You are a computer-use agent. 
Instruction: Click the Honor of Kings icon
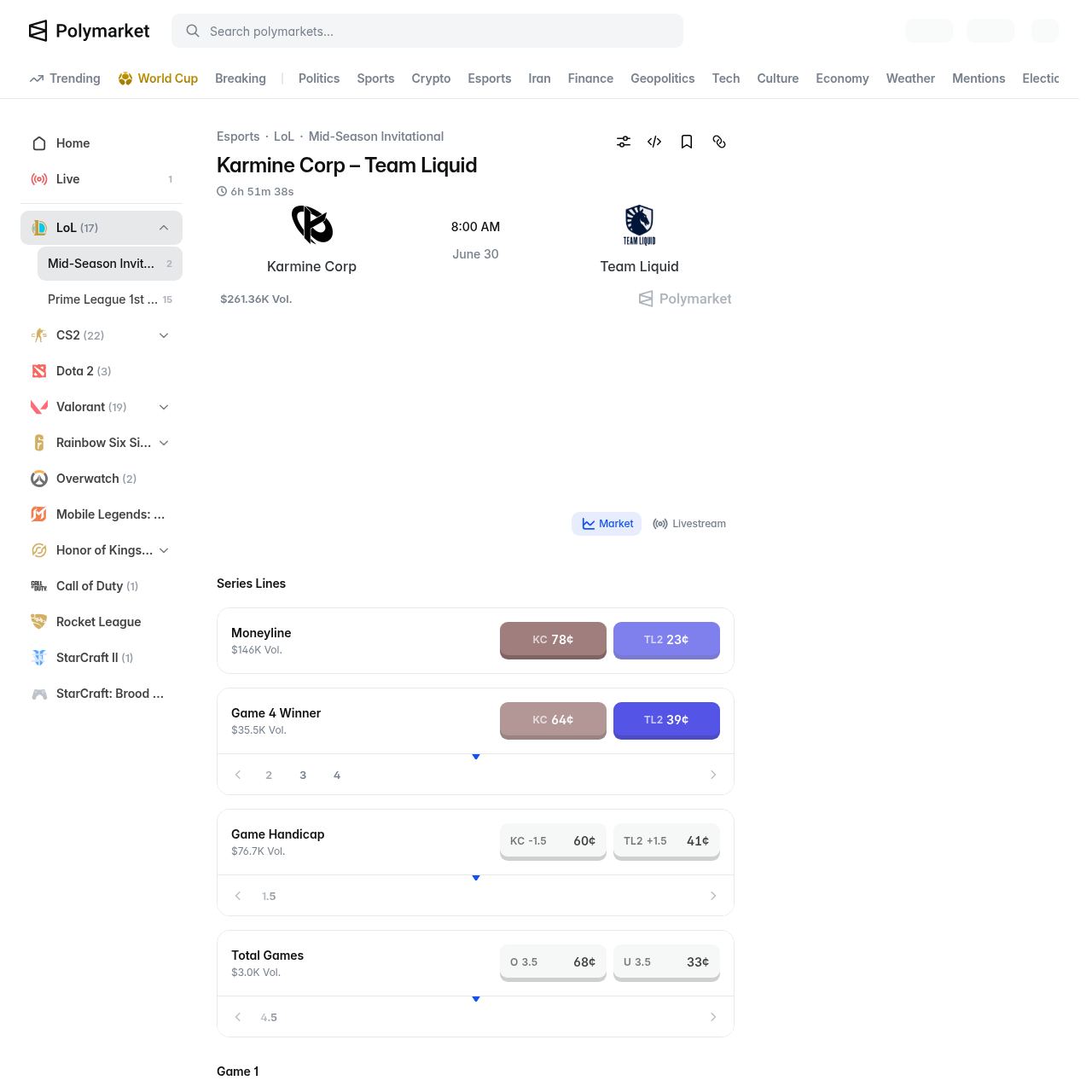(39, 550)
